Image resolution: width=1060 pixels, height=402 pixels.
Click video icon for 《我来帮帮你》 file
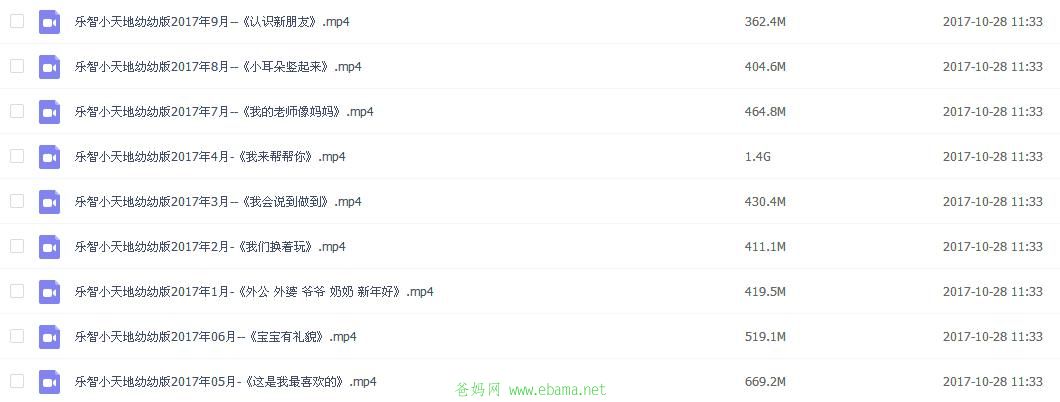point(49,157)
